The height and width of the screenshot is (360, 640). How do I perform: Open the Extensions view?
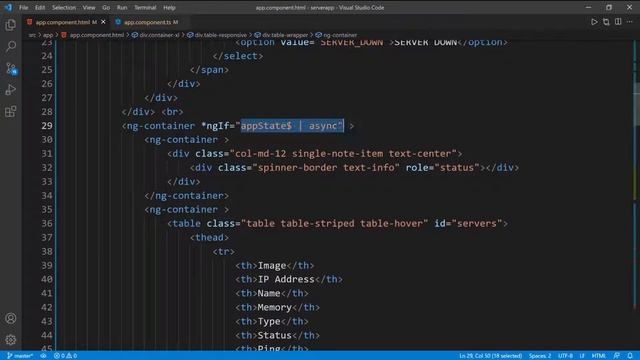(x=11, y=111)
